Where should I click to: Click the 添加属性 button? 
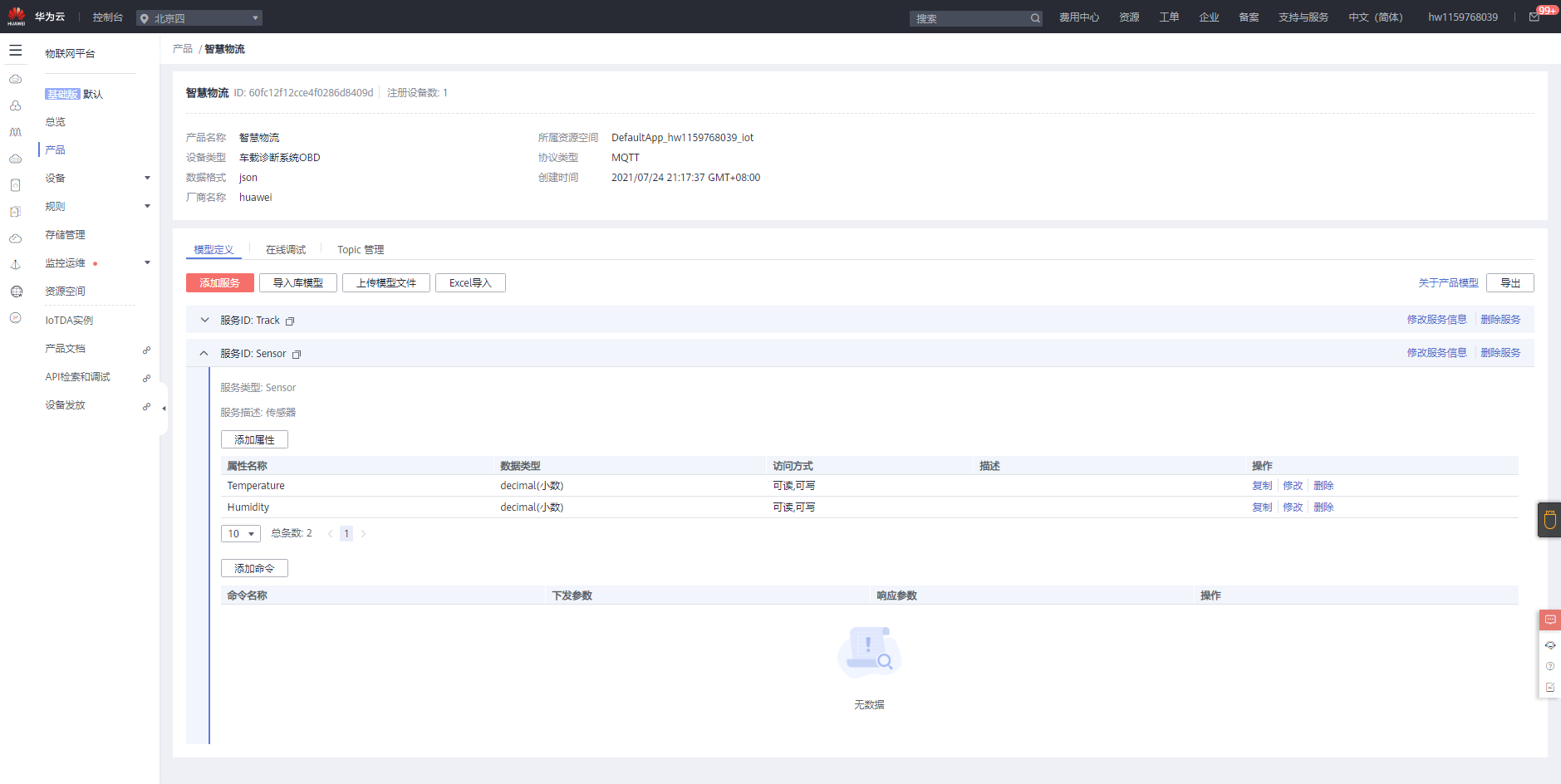[254, 440]
